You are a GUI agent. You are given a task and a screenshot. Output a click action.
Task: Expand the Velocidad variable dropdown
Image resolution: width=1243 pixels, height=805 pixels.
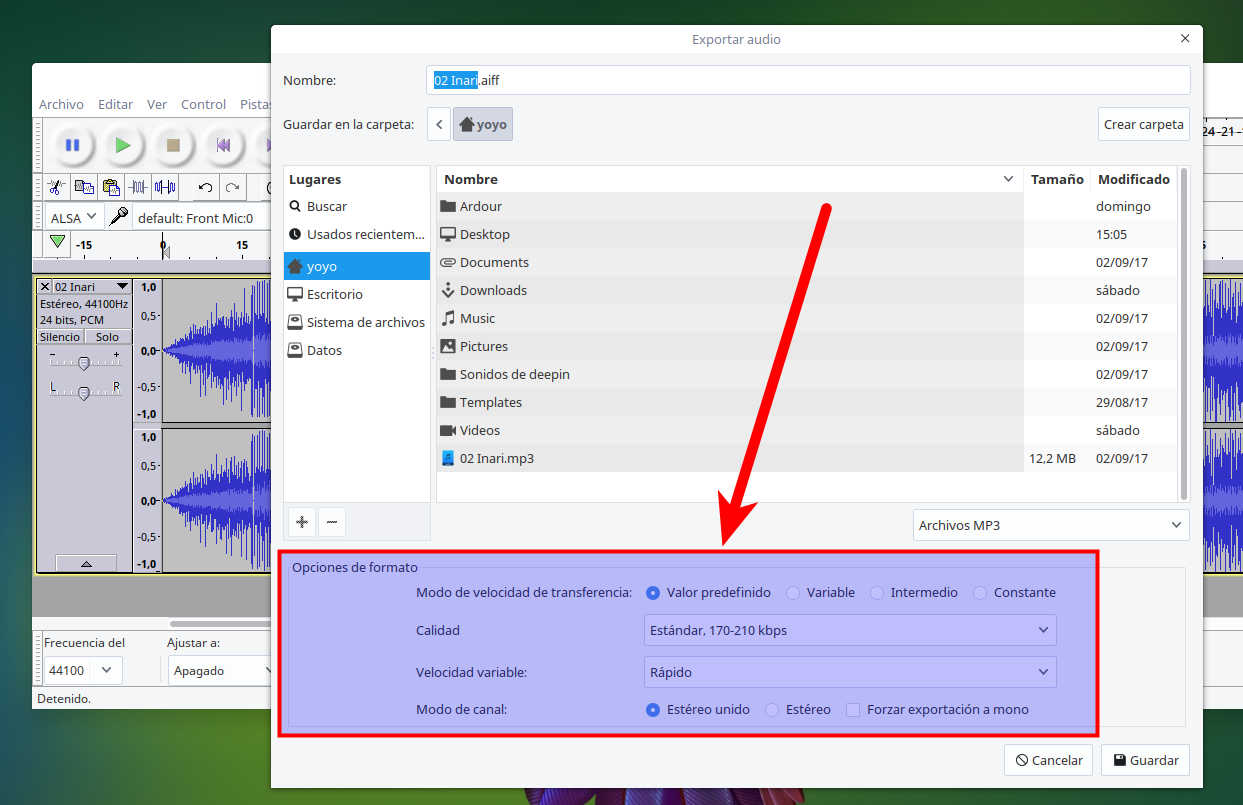[850, 672]
